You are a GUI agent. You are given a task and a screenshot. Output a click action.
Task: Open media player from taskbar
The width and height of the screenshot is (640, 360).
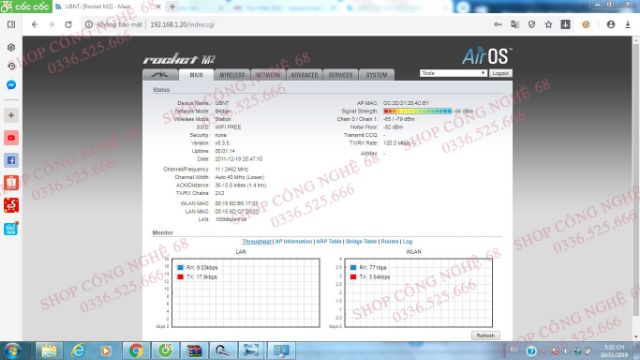coord(106,351)
